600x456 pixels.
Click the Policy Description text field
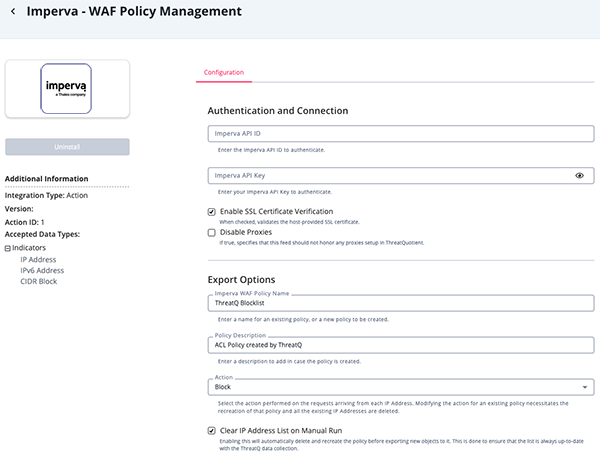click(x=400, y=345)
